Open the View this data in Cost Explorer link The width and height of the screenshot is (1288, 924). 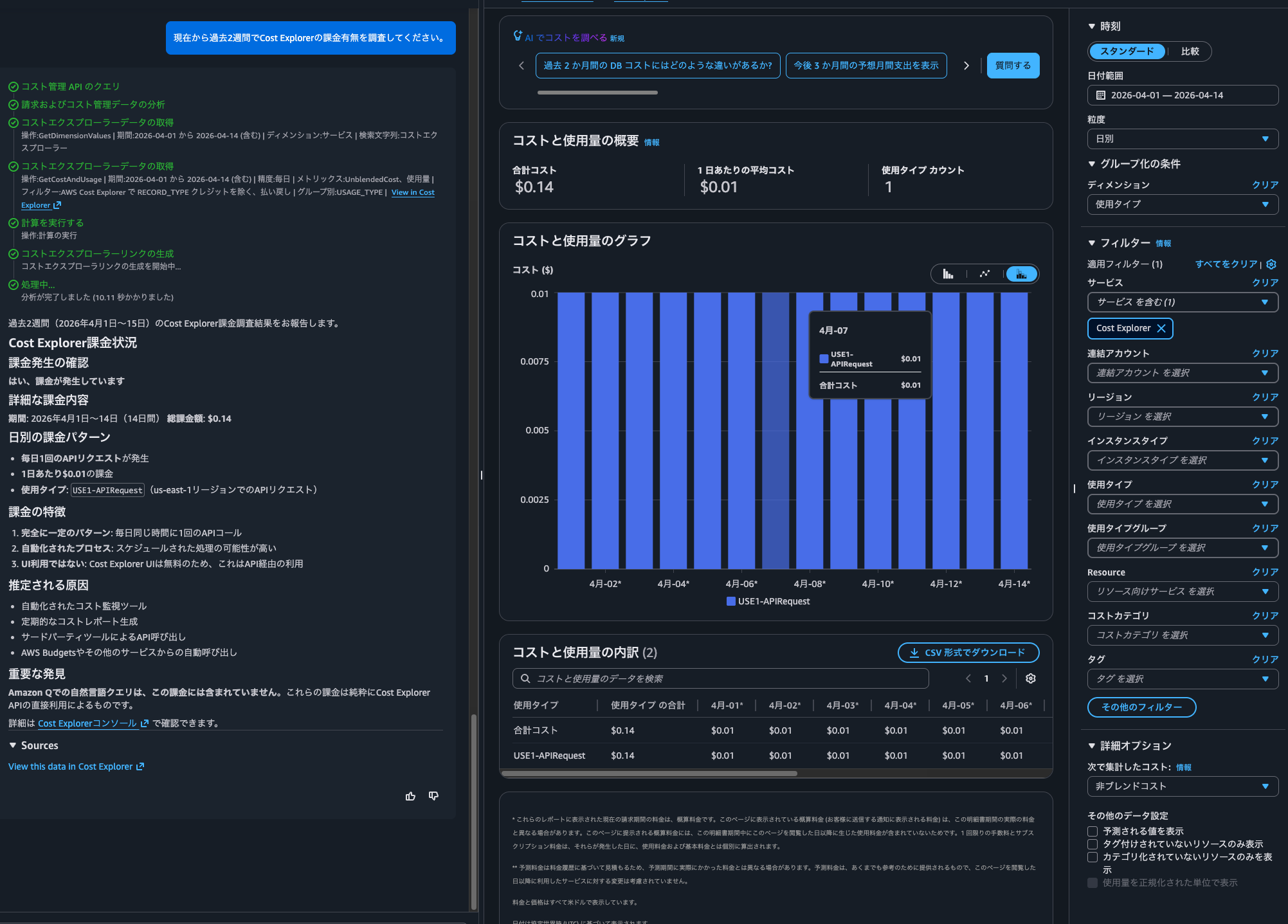point(71,766)
